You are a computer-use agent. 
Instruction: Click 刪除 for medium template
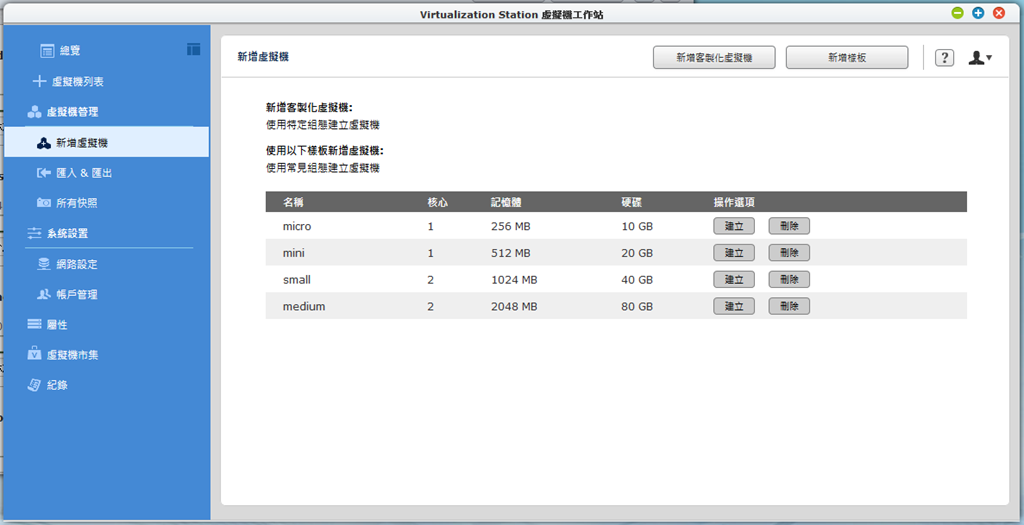(x=789, y=306)
